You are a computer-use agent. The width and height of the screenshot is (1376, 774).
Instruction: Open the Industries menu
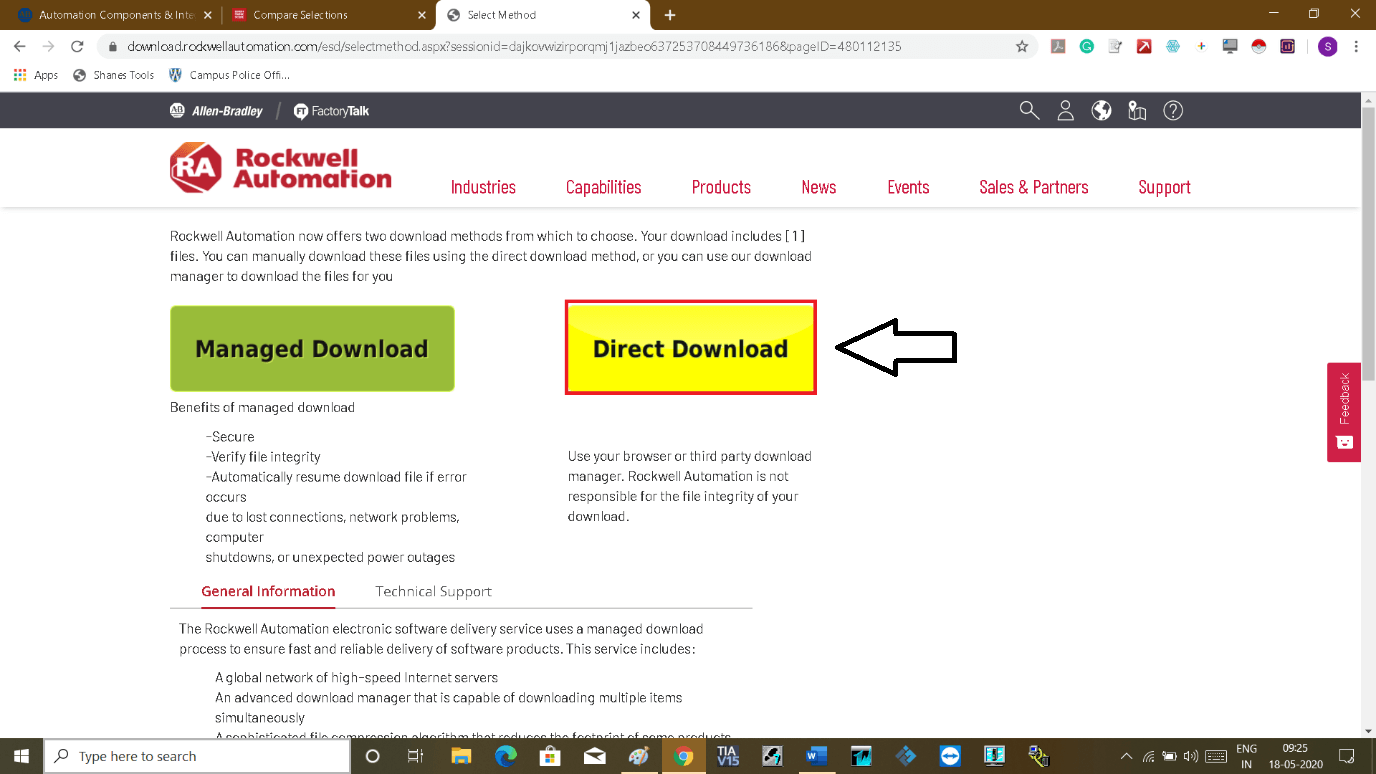(483, 187)
